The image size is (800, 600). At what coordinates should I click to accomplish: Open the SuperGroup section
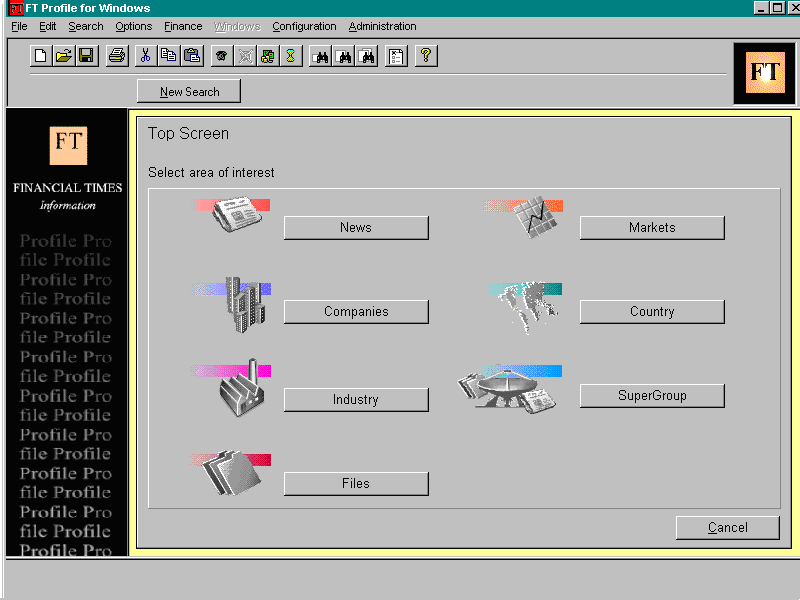pyautogui.click(x=652, y=396)
